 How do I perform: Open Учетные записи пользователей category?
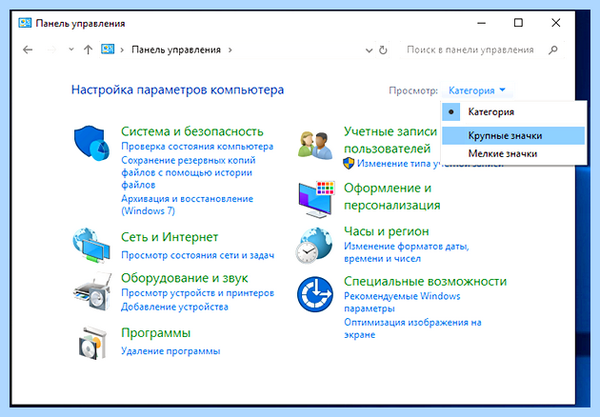(390, 140)
